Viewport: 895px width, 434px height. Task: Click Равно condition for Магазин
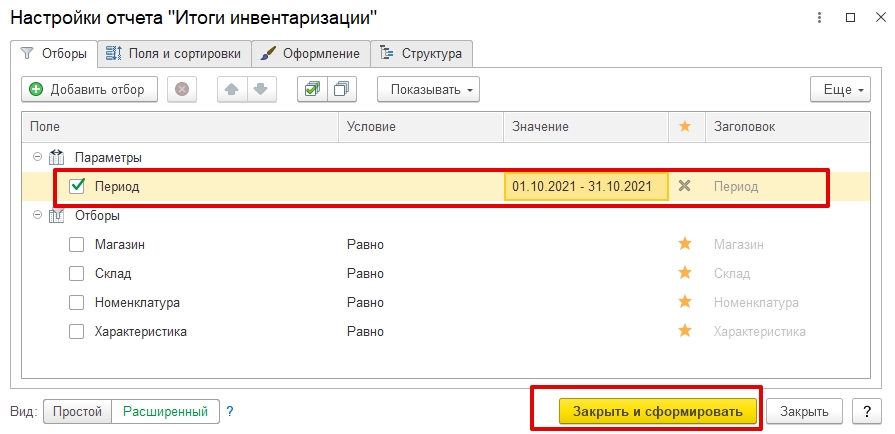(x=365, y=244)
